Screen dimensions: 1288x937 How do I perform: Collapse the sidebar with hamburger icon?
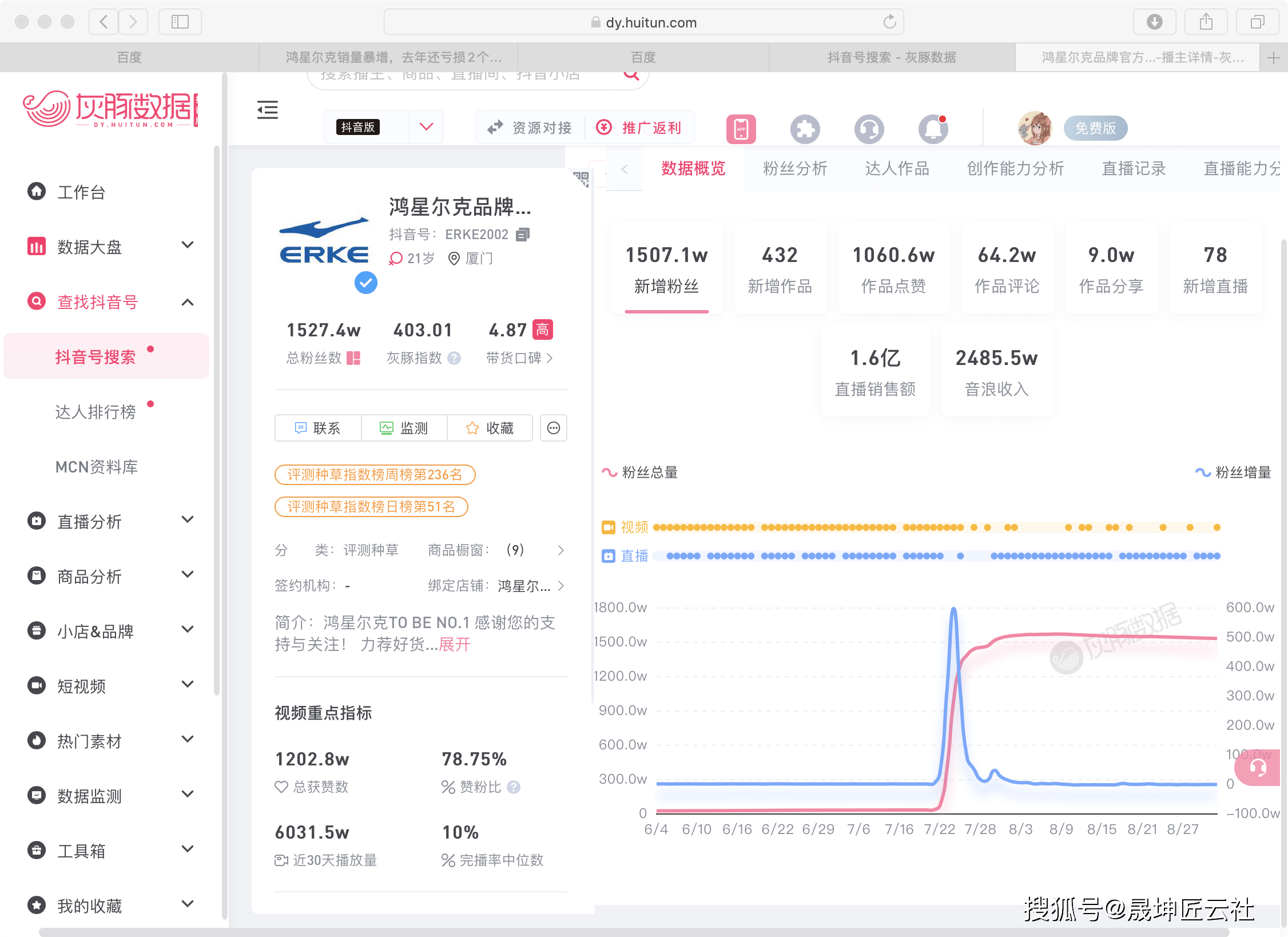pos(267,109)
